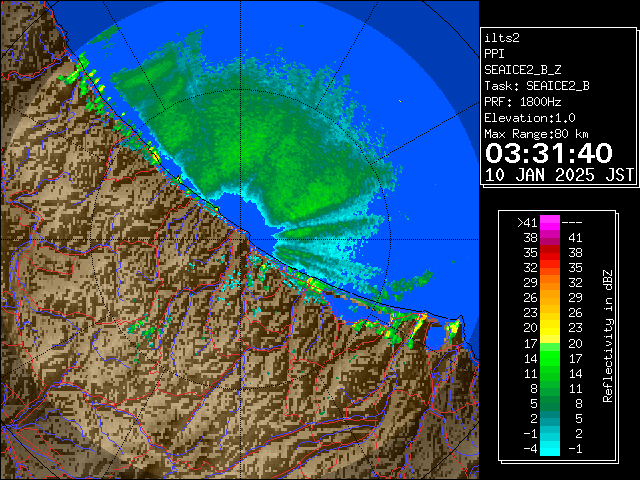This screenshot has width=640, height=480.
Task: Click the ">41" legend label
Action: pyautogui.click(x=527, y=223)
